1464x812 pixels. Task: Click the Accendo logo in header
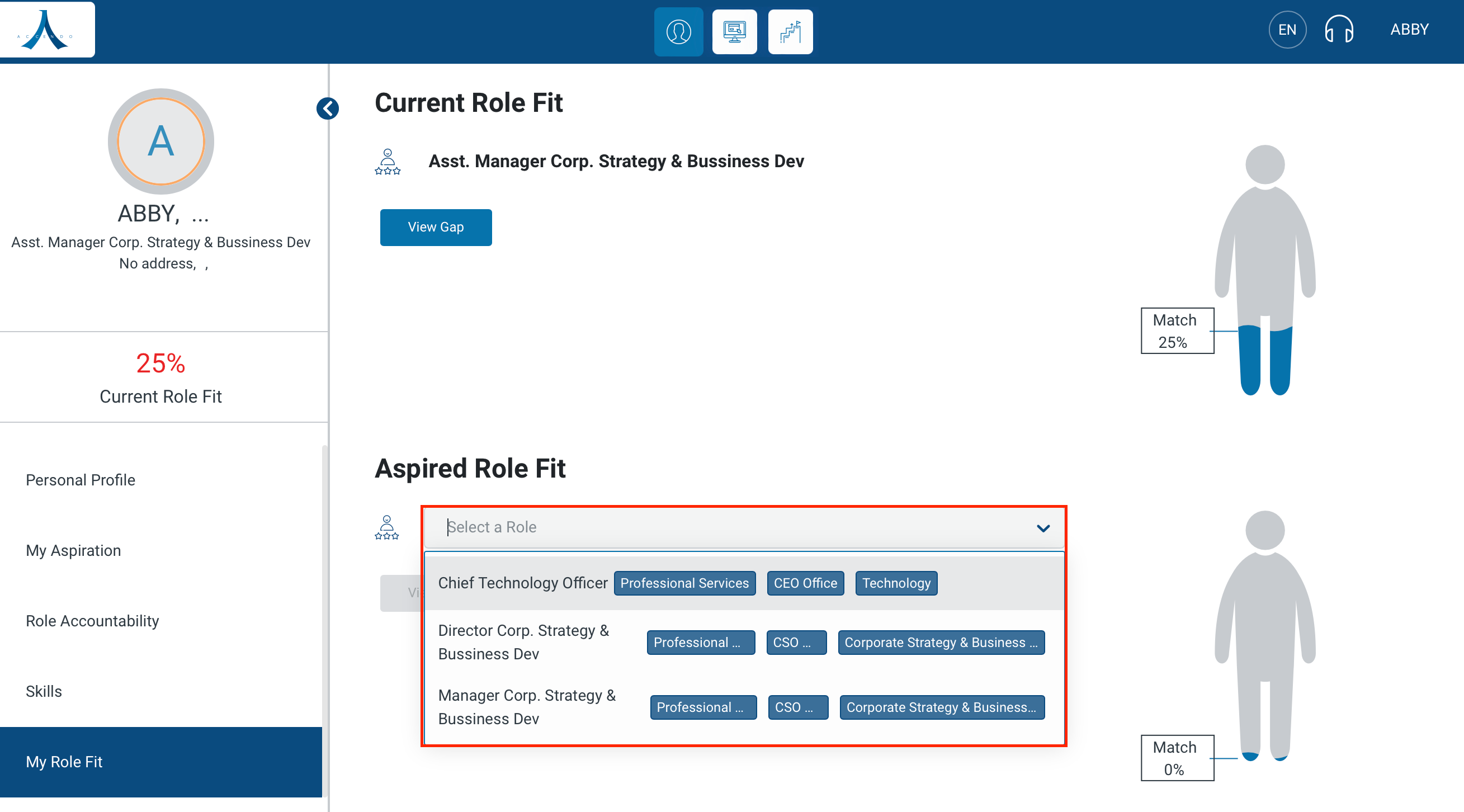[x=46, y=30]
